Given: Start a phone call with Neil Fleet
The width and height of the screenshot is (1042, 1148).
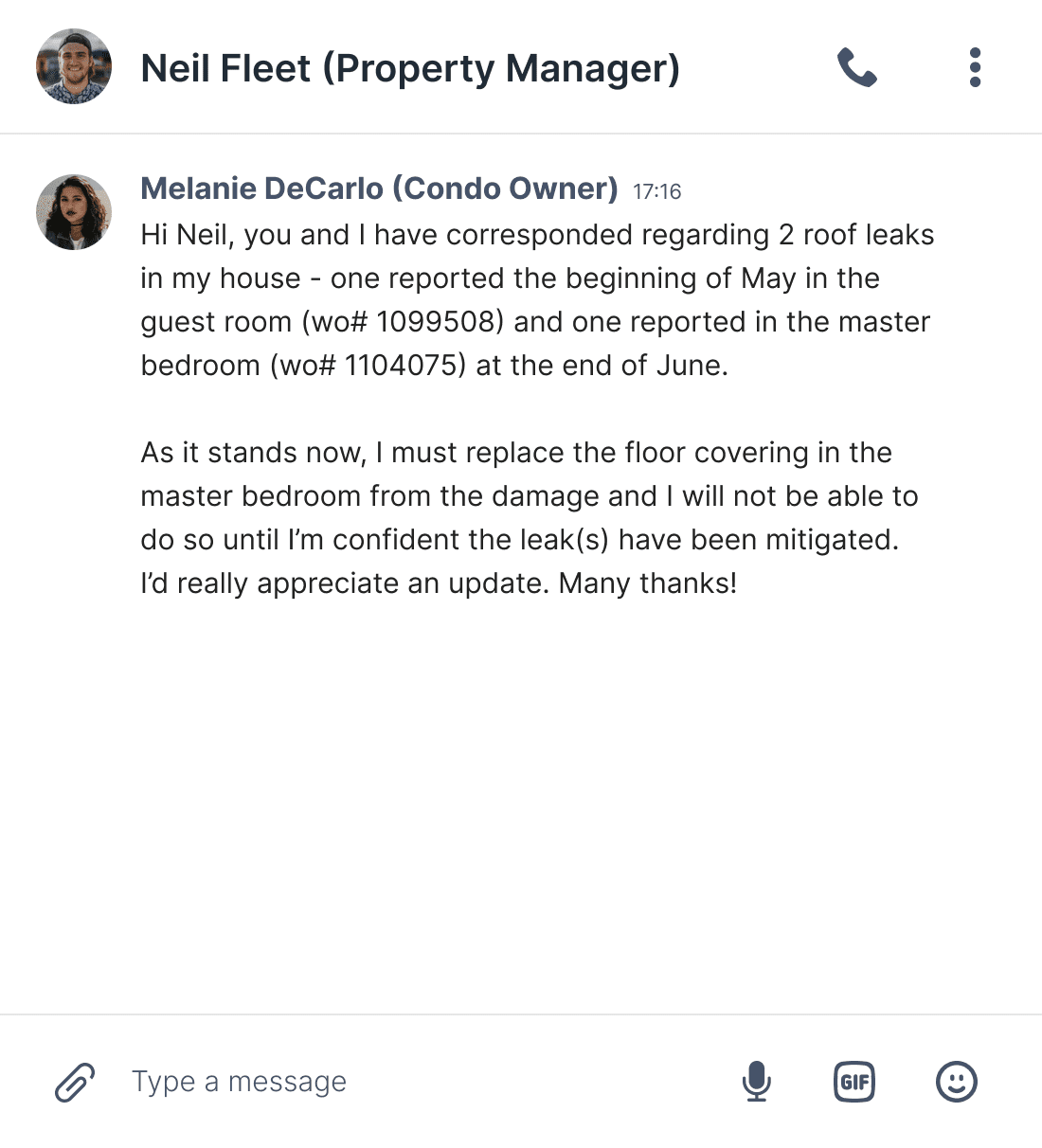Looking at the screenshot, I should pyautogui.click(x=857, y=68).
